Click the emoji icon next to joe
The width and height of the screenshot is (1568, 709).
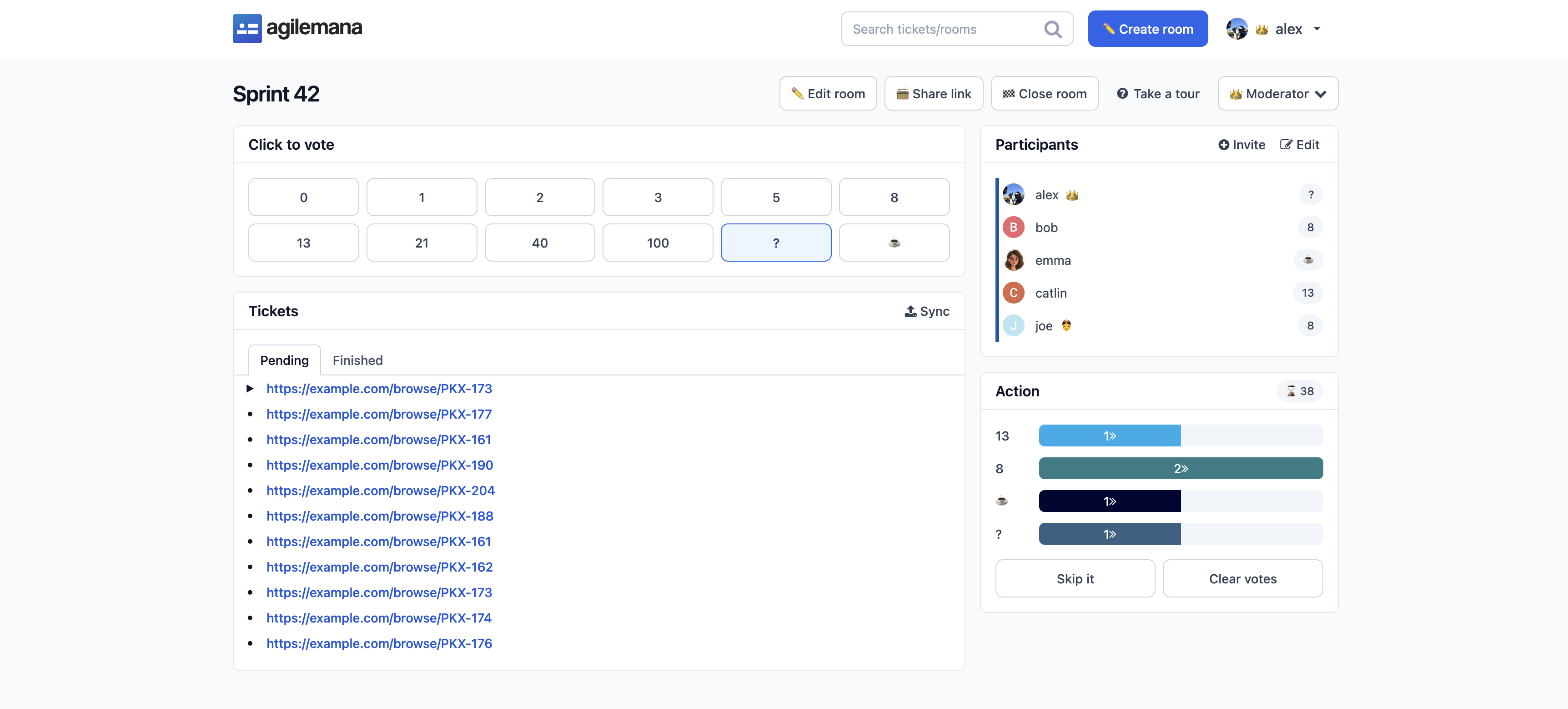tap(1066, 326)
